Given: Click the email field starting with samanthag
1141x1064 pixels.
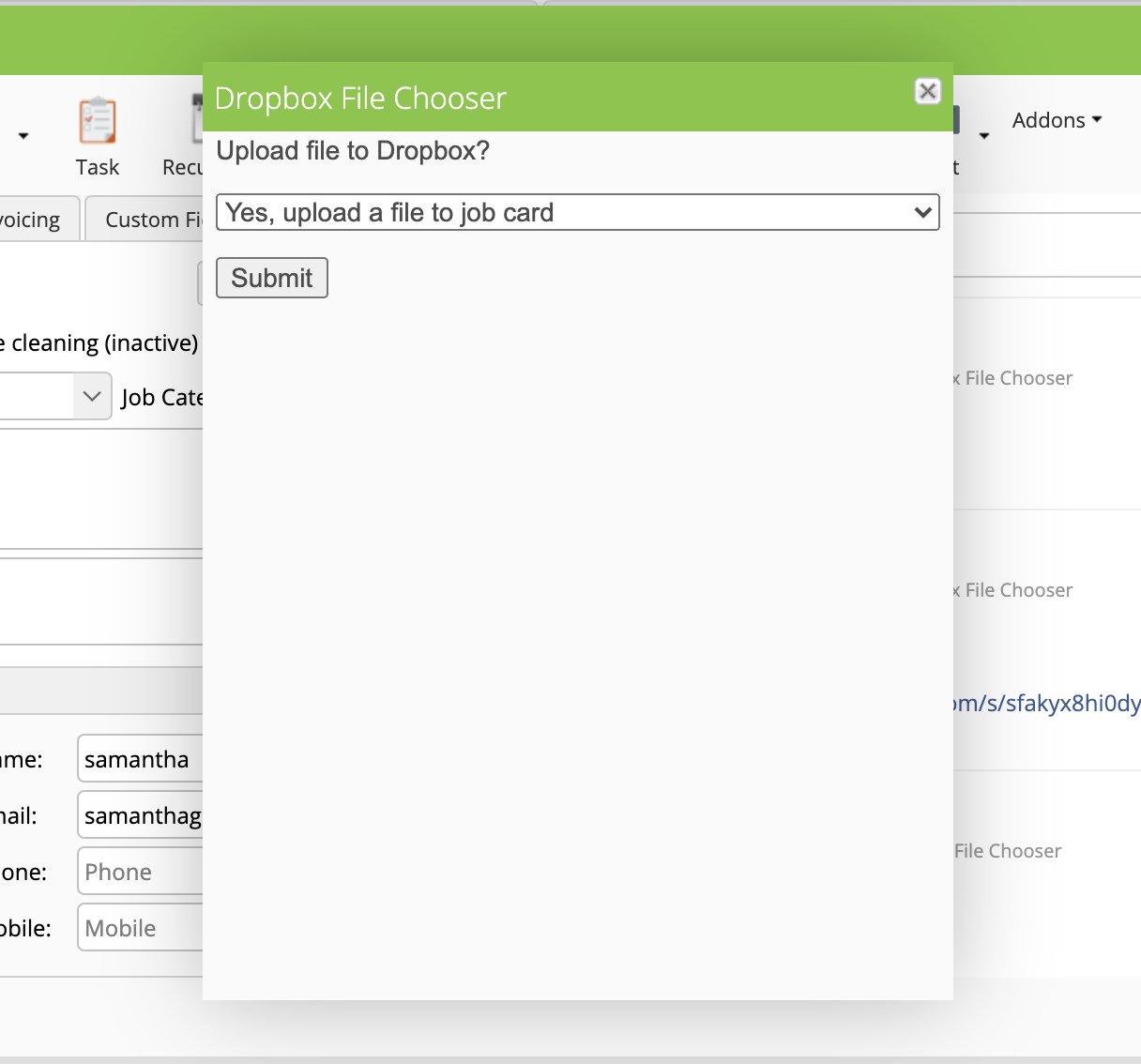Looking at the screenshot, I should point(141,815).
